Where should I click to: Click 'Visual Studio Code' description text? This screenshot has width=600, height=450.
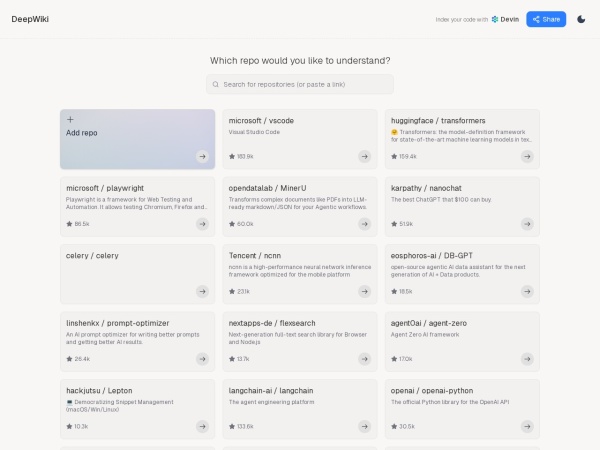(254, 132)
